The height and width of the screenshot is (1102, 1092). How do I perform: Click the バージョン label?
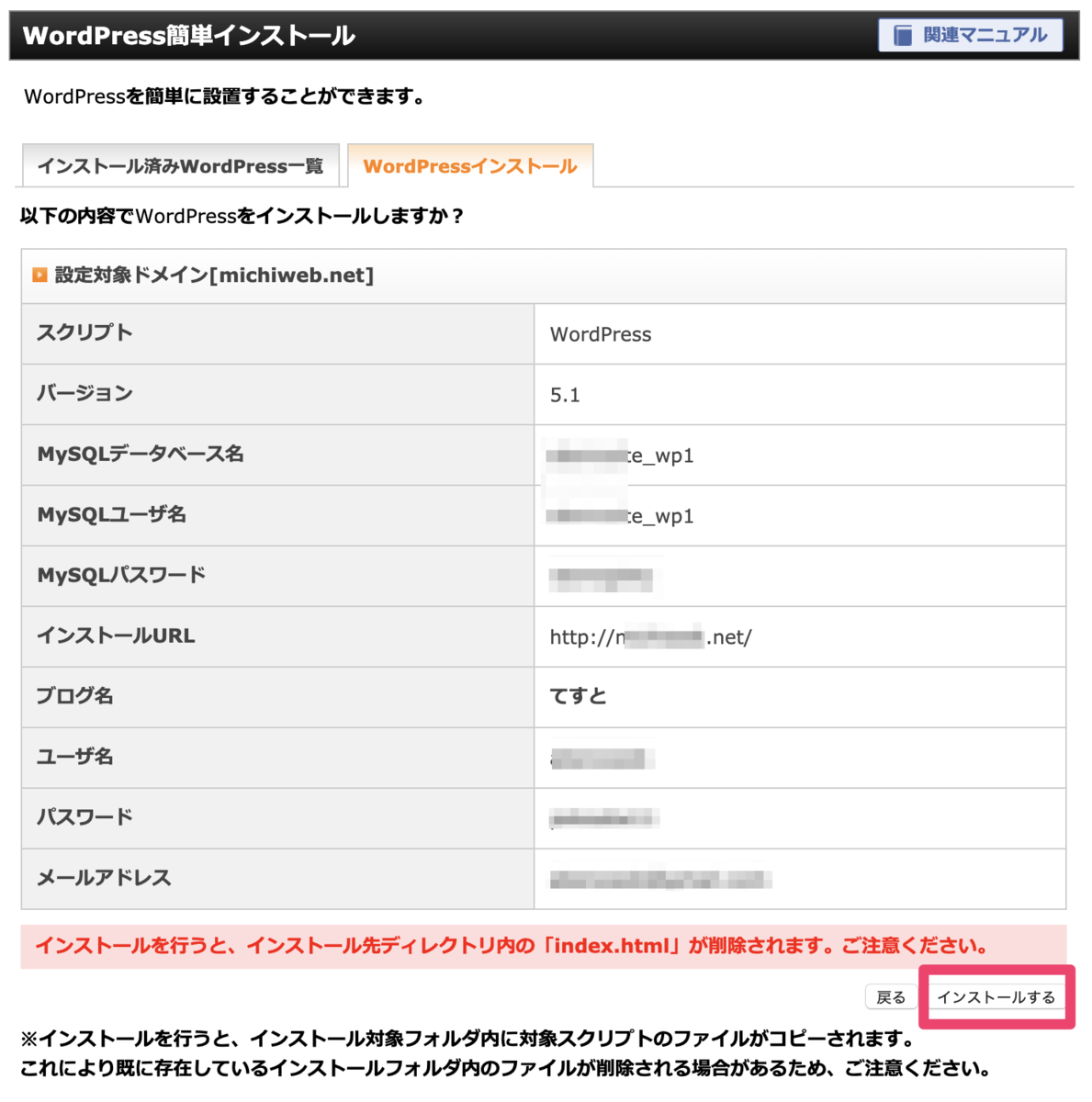point(84,393)
